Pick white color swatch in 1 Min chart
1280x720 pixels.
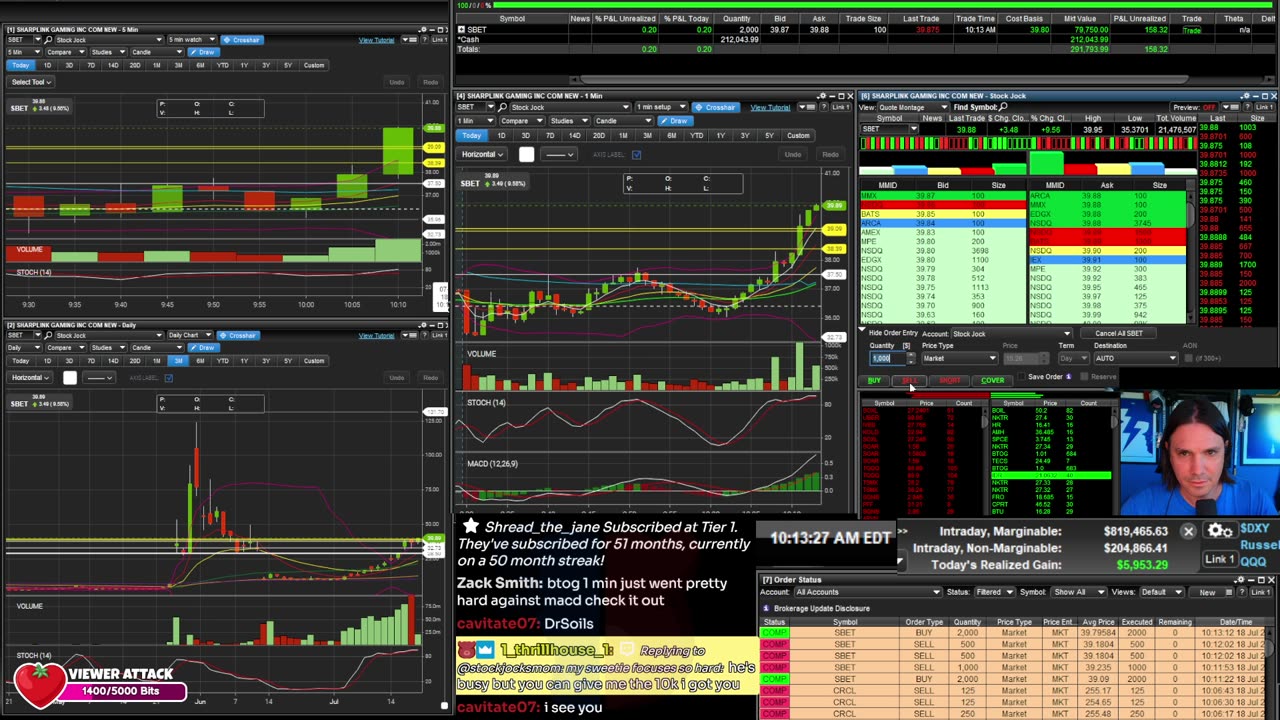(526, 155)
